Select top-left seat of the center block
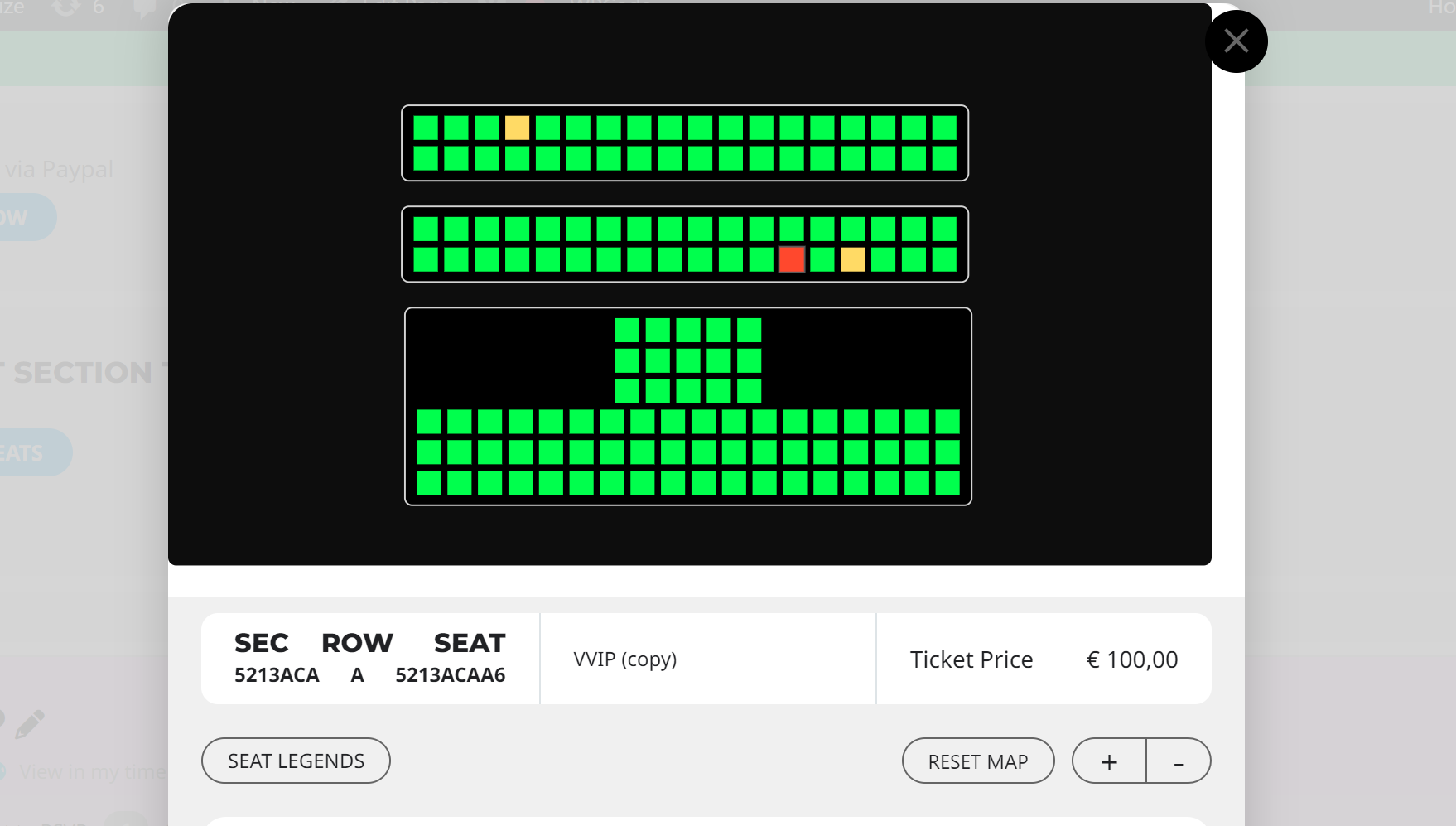Image resolution: width=1456 pixels, height=826 pixels. [x=627, y=330]
